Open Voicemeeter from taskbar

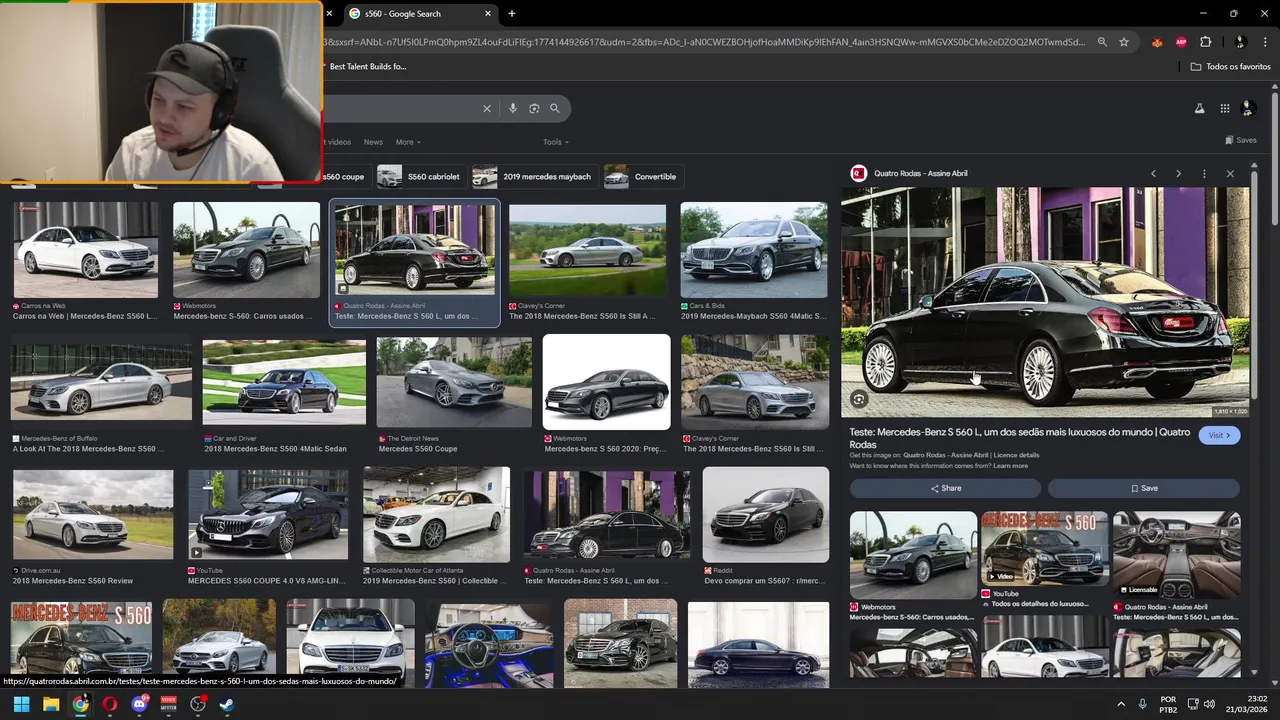pyautogui.click(x=168, y=704)
